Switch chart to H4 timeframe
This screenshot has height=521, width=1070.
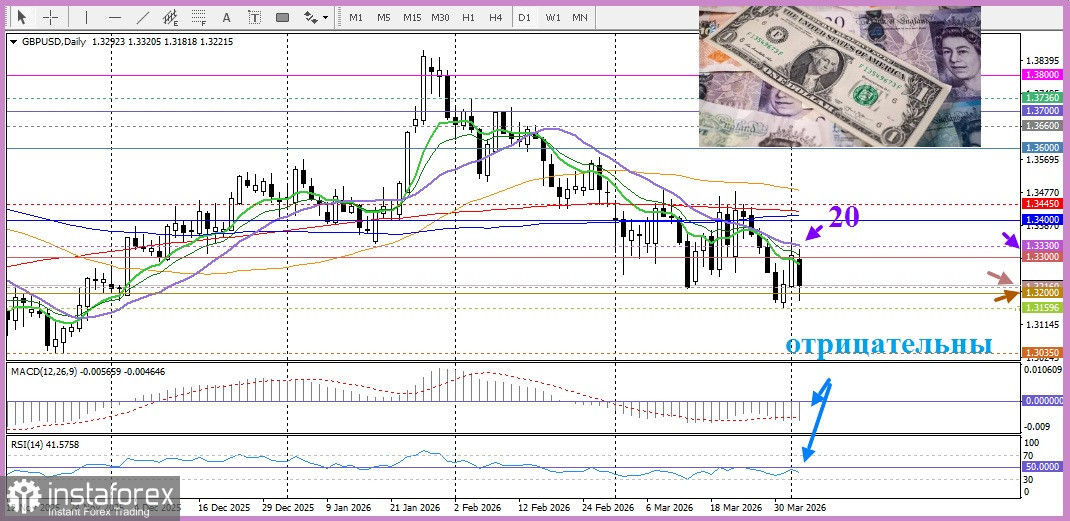(x=495, y=17)
